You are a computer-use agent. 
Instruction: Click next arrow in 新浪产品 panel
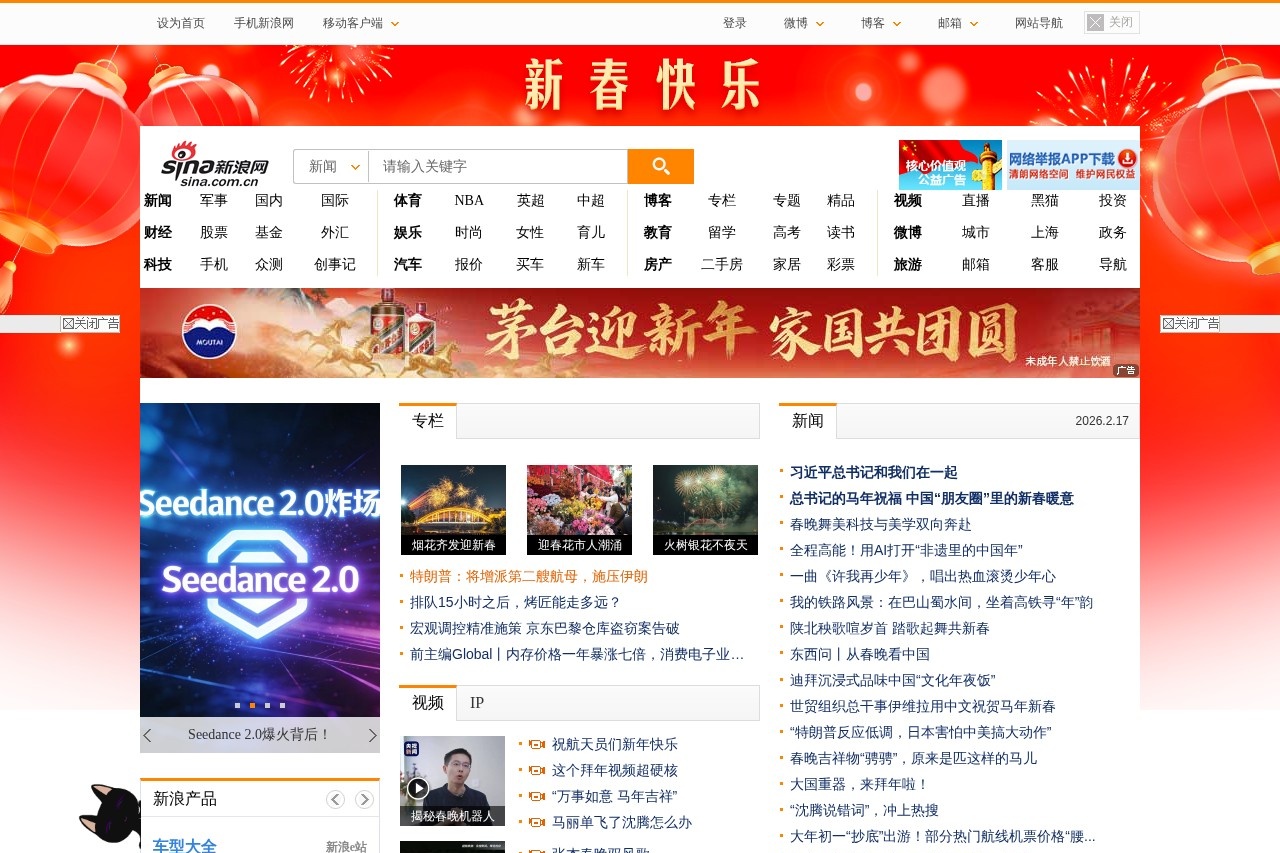[x=364, y=799]
